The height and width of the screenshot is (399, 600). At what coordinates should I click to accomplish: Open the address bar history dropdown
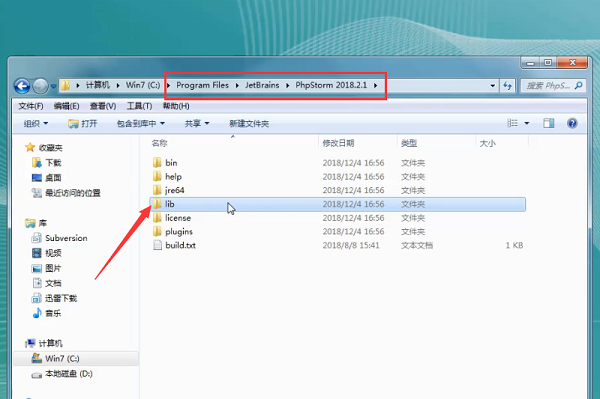click(493, 86)
